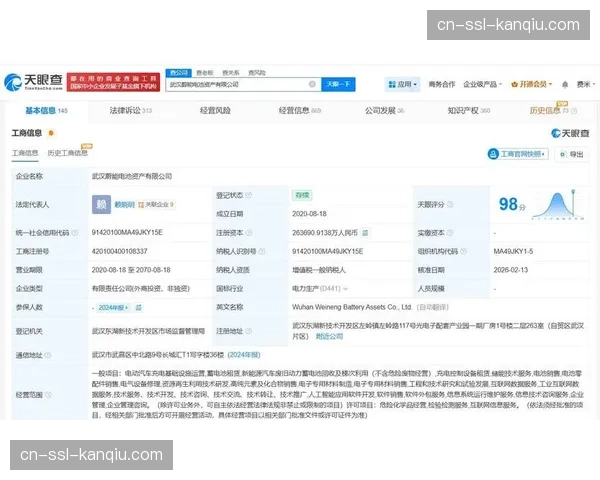Click the orange icon beside 工商信息 heading
This screenshot has height=480, width=600.
pos(51,133)
